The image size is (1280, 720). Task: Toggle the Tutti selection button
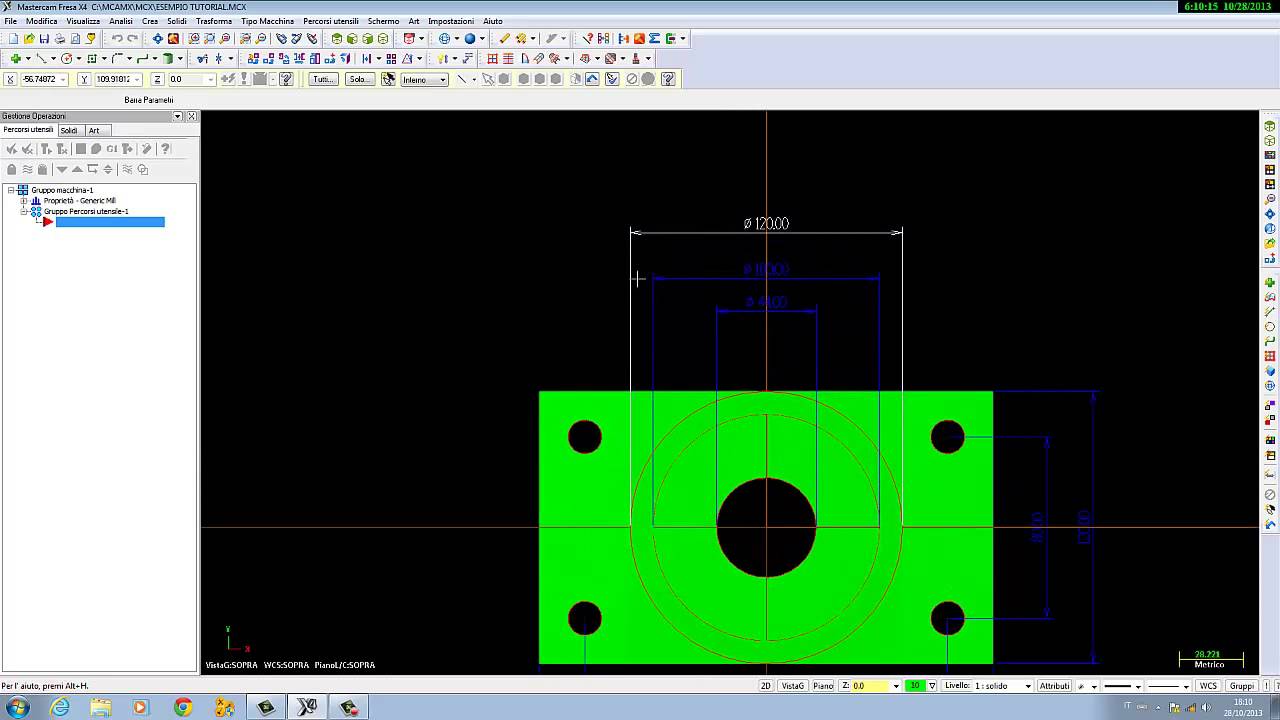pyautogui.click(x=323, y=79)
